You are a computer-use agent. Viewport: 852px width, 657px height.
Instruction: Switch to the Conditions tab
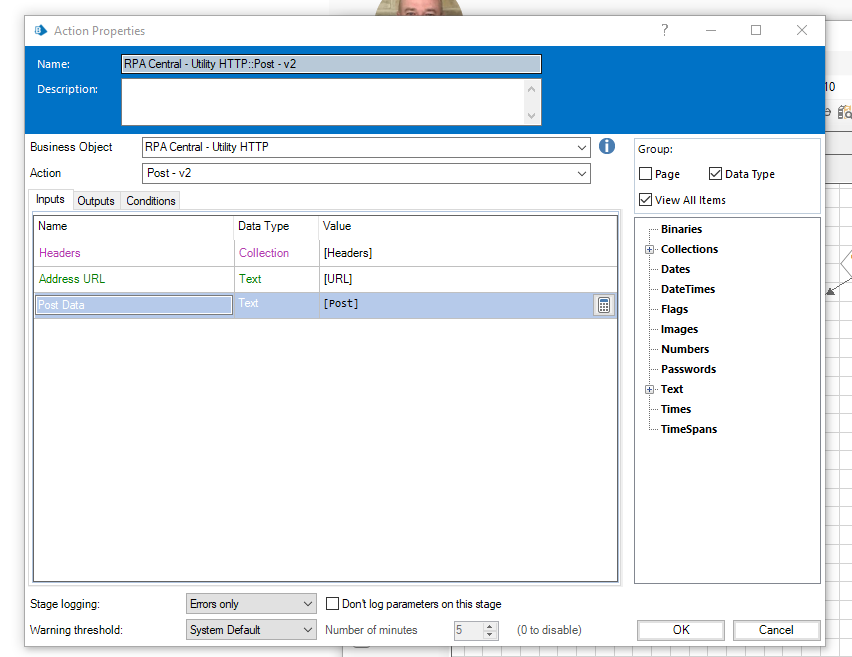pos(151,201)
